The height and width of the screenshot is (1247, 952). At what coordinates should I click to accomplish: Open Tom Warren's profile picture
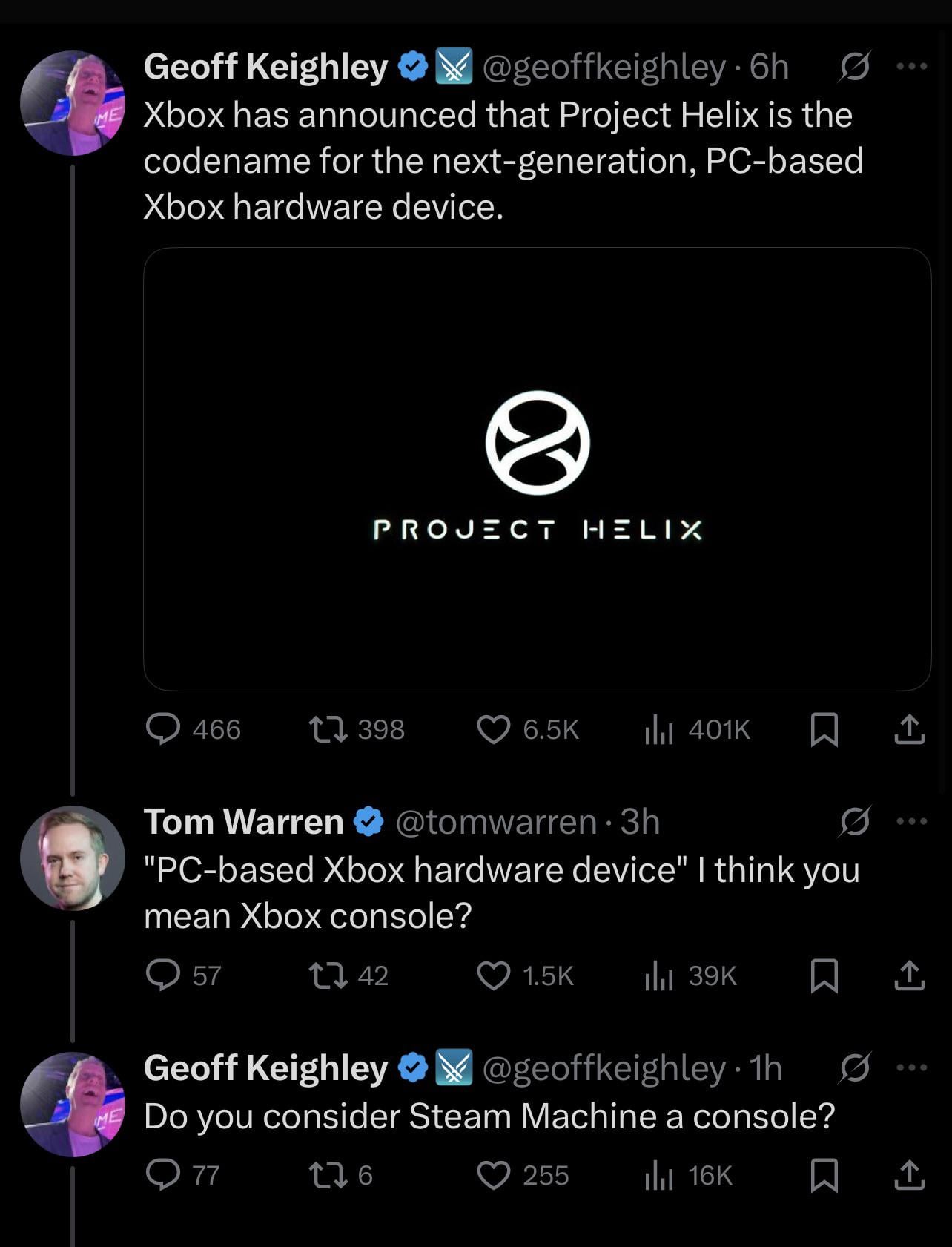click(x=72, y=858)
